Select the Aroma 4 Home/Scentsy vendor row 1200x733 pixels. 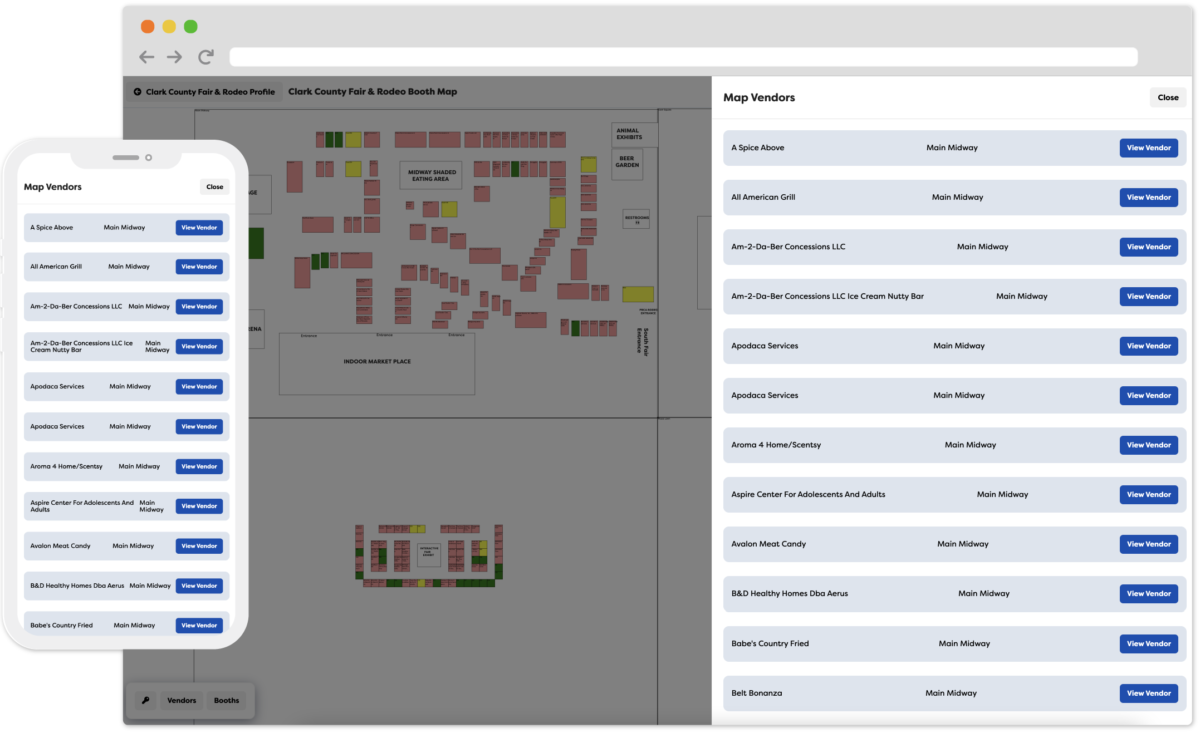pyautogui.click(x=900, y=445)
